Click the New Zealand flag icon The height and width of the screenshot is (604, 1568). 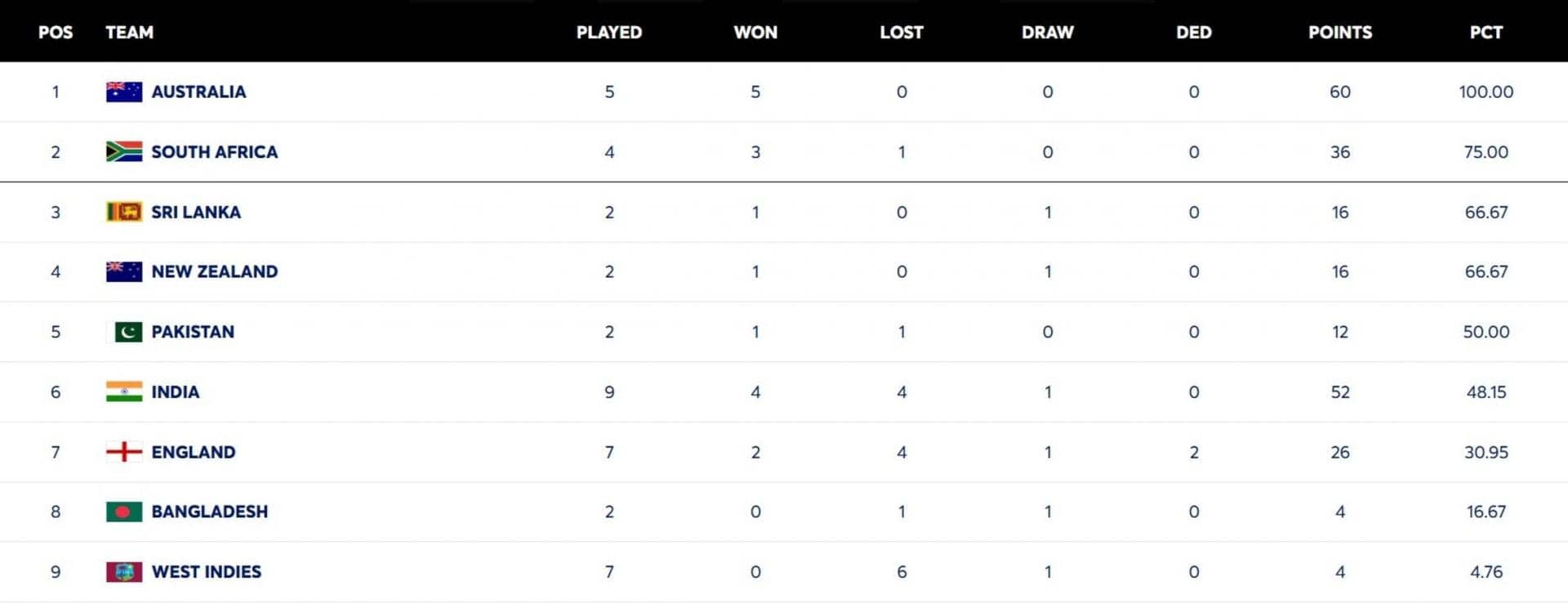pyautogui.click(x=124, y=271)
